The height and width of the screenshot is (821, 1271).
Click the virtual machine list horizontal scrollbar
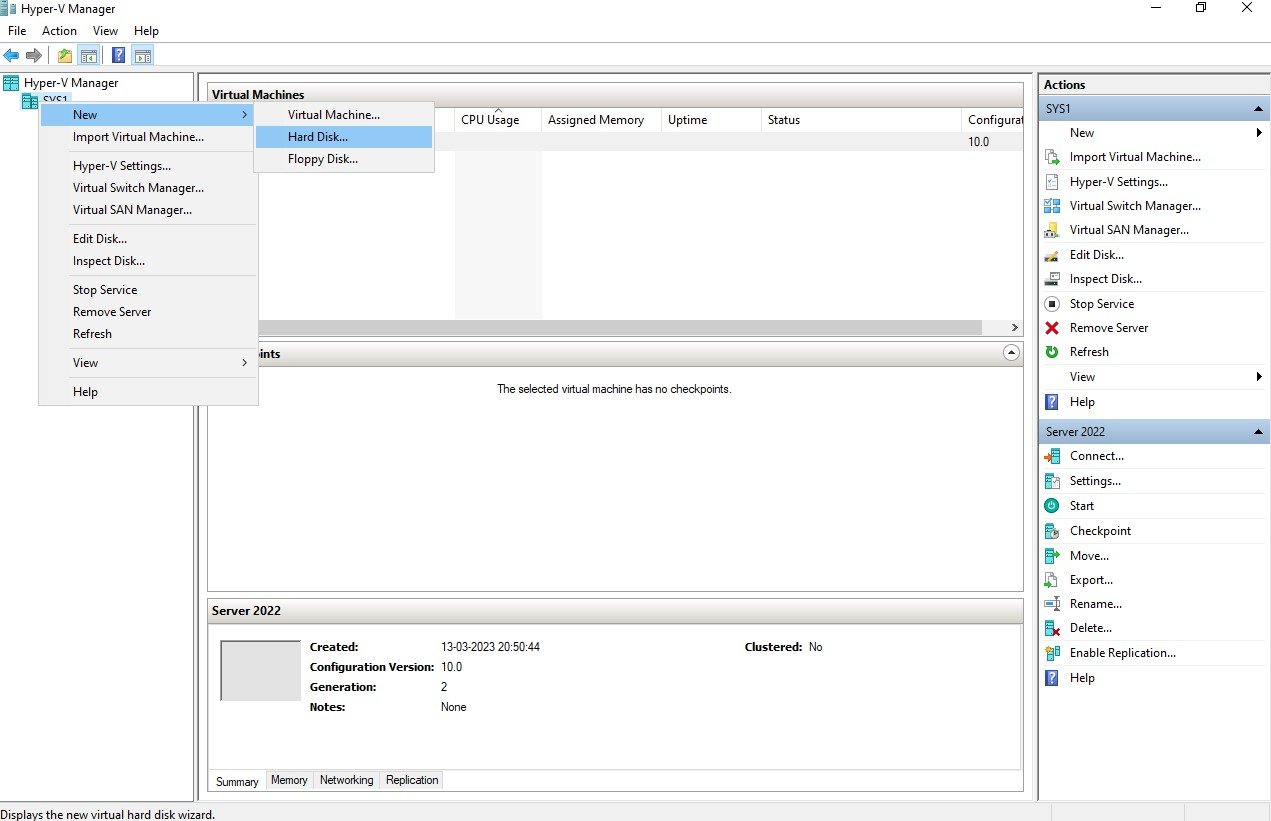(x=620, y=327)
